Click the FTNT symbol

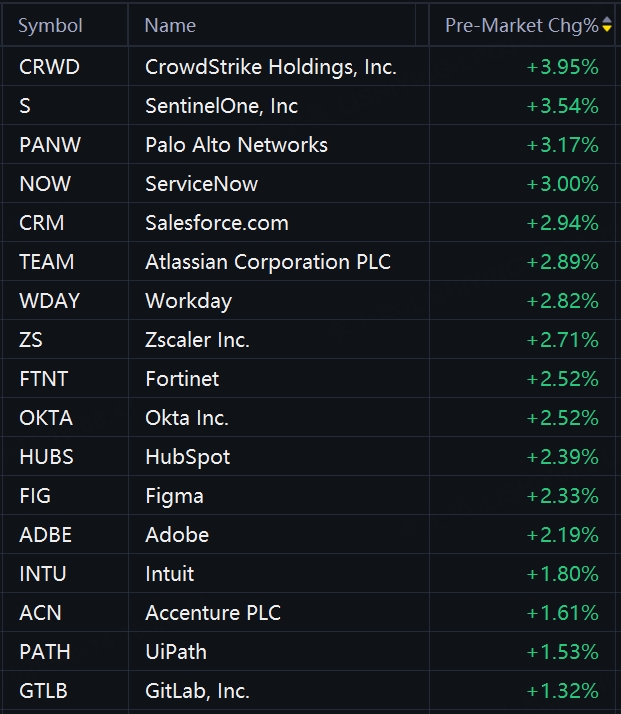coord(44,379)
